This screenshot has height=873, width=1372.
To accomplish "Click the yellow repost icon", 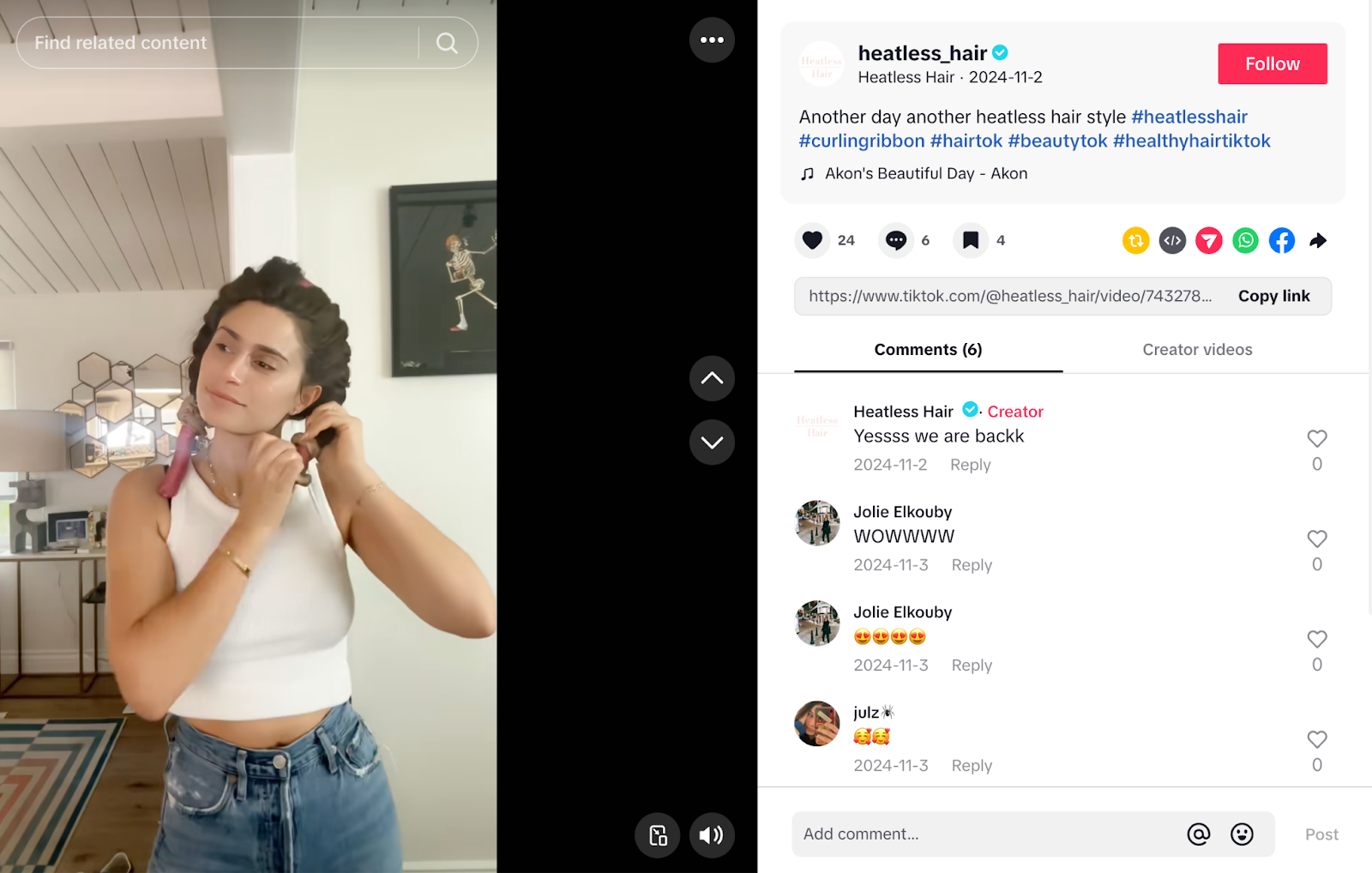I will (1135, 241).
